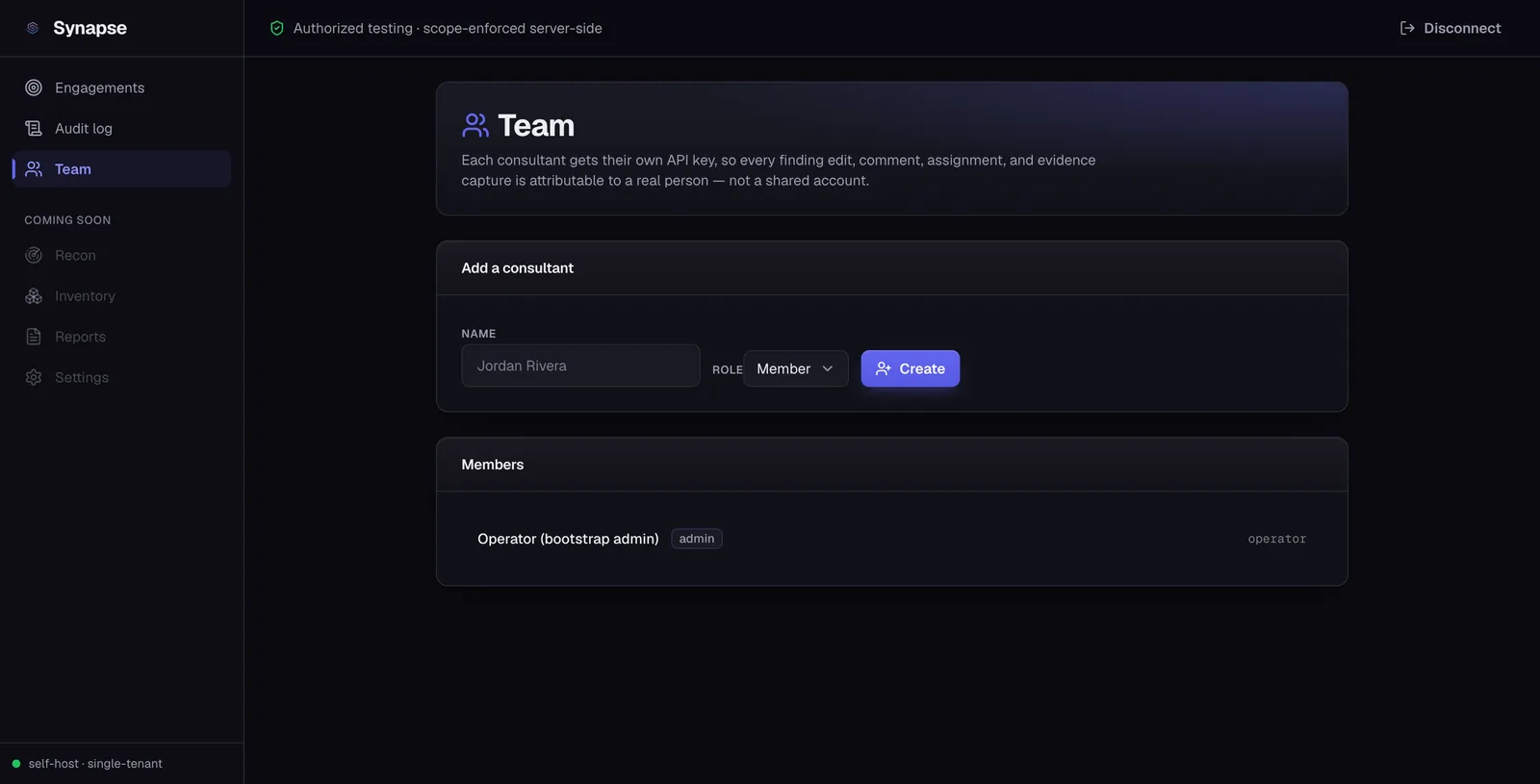Open the Audit log page
This screenshot has width=1540, height=784.
tap(121, 128)
